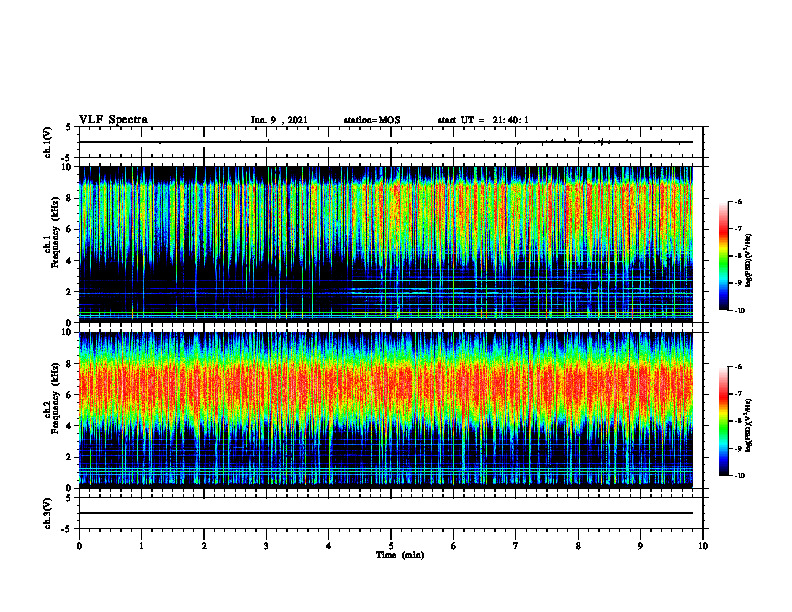Screen dimensions: 792x612
Task: Click the ch.1 frequency axis "6" tick label
Action: [x=70, y=229]
